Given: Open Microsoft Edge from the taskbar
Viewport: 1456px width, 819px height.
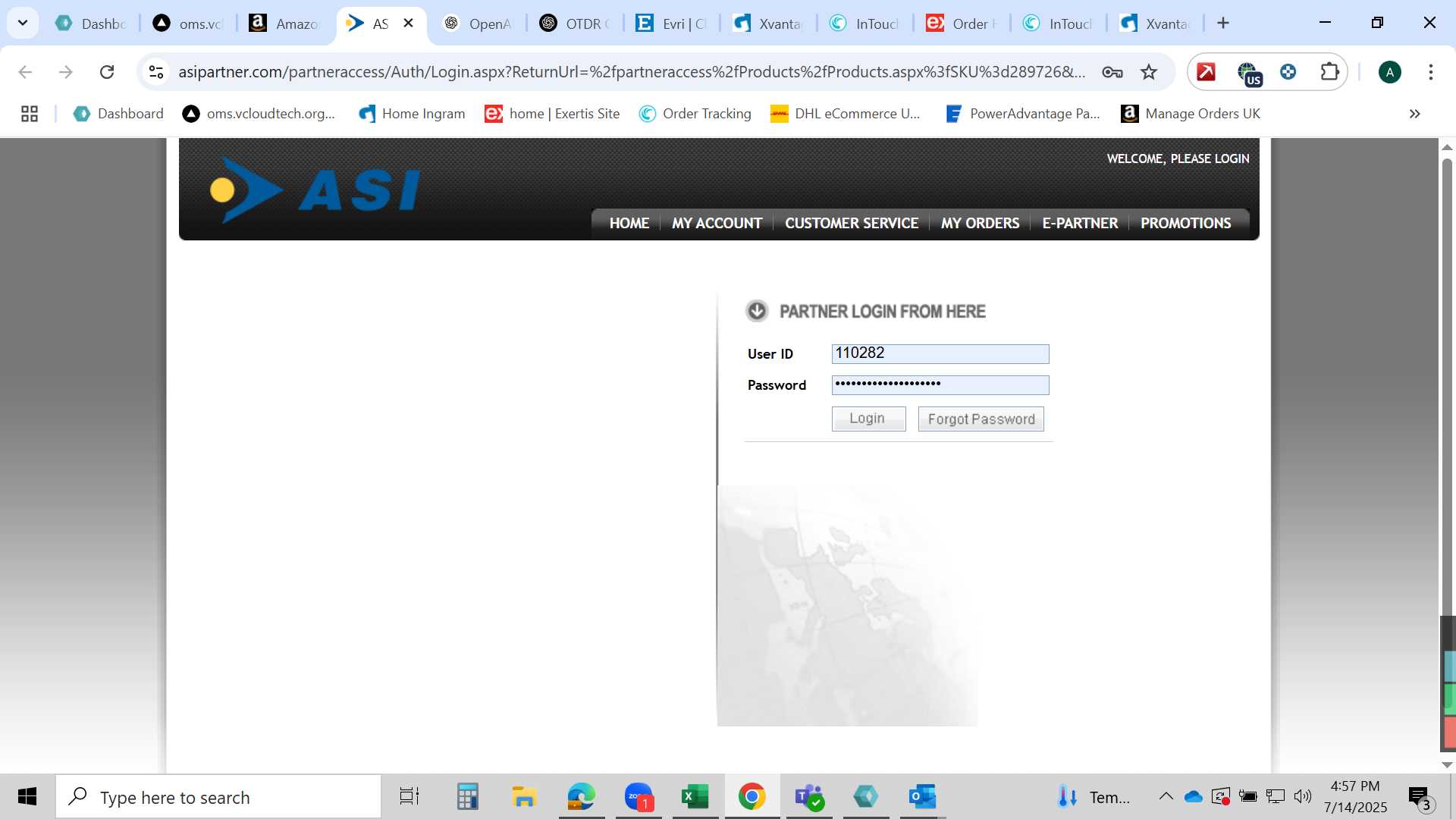Looking at the screenshot, I should 581,796.
